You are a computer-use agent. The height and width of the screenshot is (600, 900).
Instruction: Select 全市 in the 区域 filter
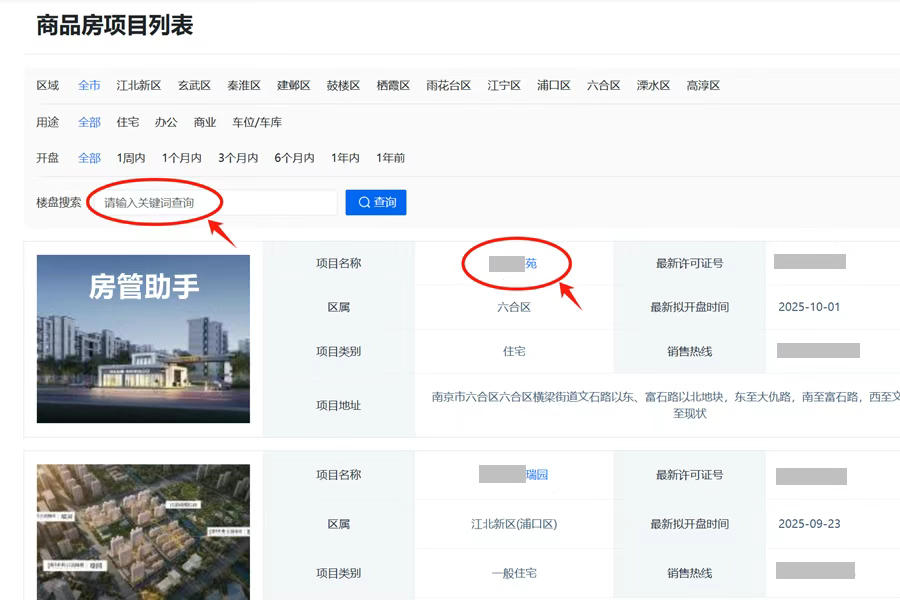pyautogui.click(x=89, y=86)
